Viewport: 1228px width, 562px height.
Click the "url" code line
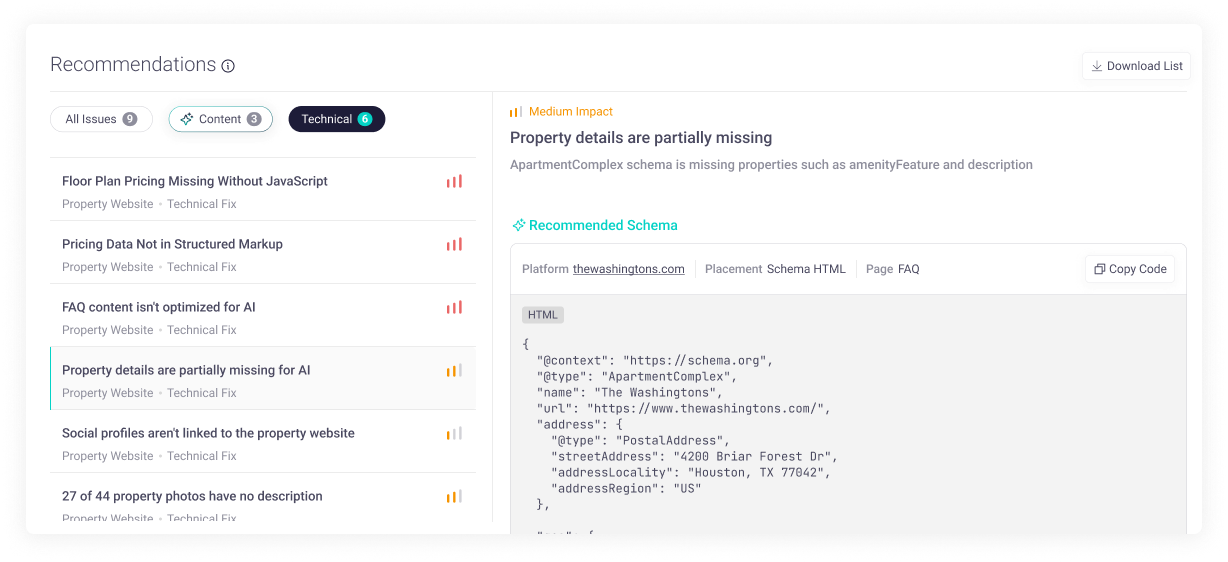(x=684, y=409)
